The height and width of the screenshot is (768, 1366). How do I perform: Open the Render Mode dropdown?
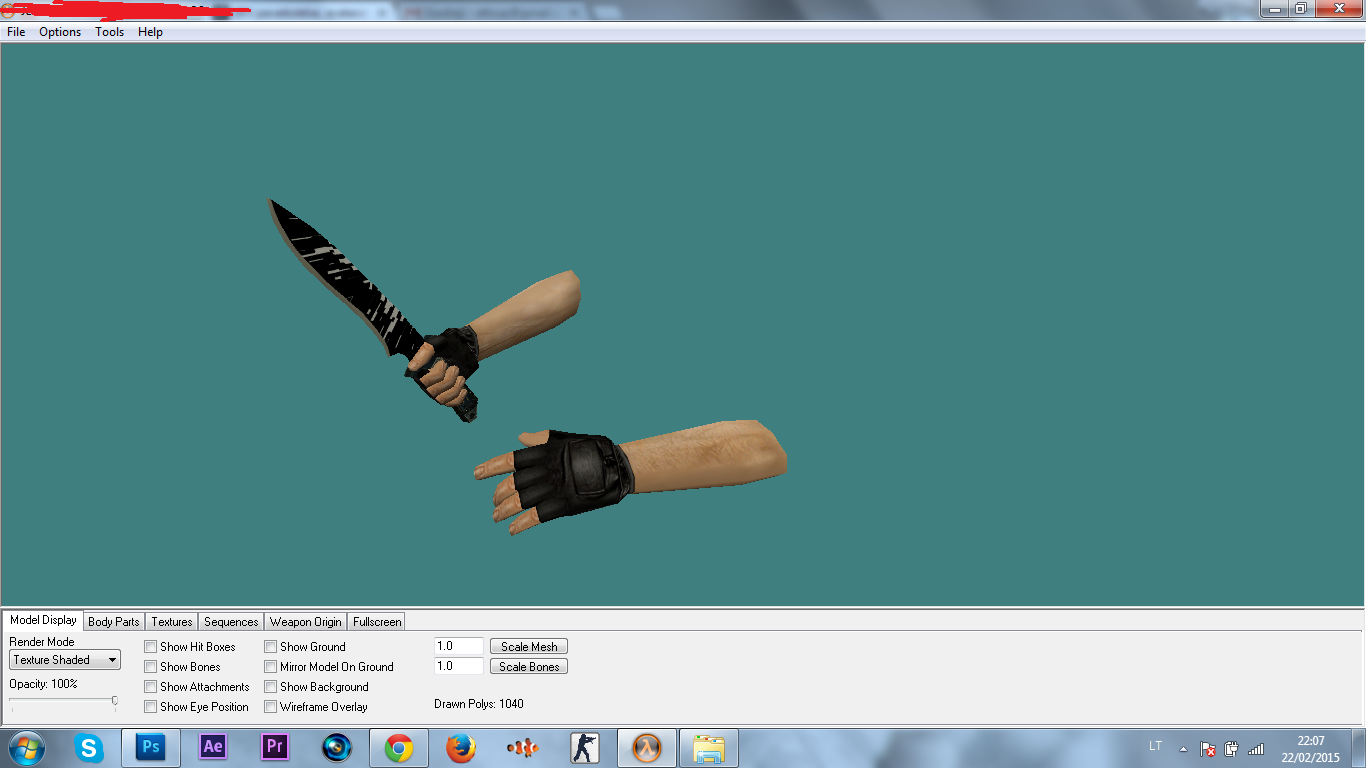pos(65,660)
